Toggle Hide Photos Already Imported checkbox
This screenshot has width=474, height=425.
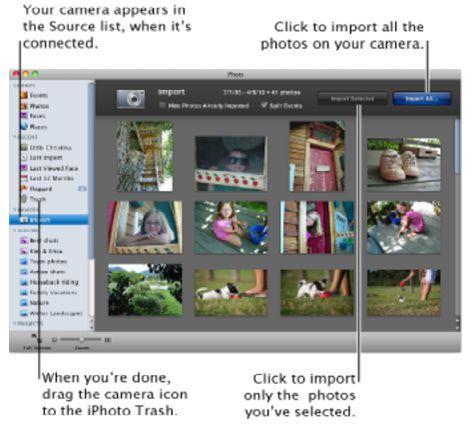[x=162, y=105]
